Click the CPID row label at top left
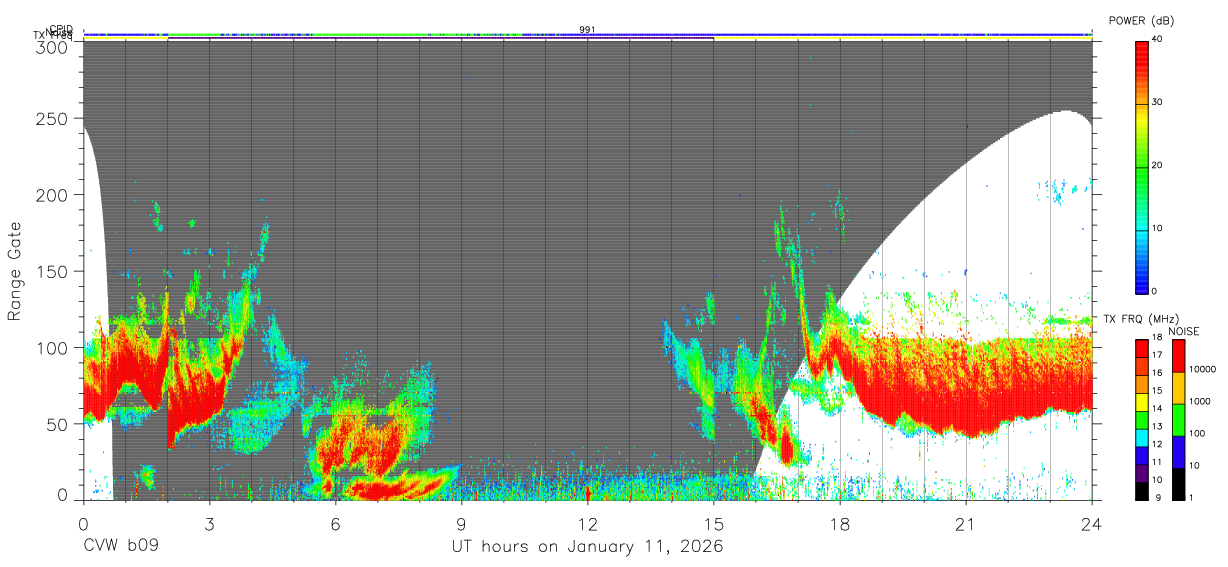This screenshot has width=1228, height=567. pyautogui.click(x=60, y=29)
